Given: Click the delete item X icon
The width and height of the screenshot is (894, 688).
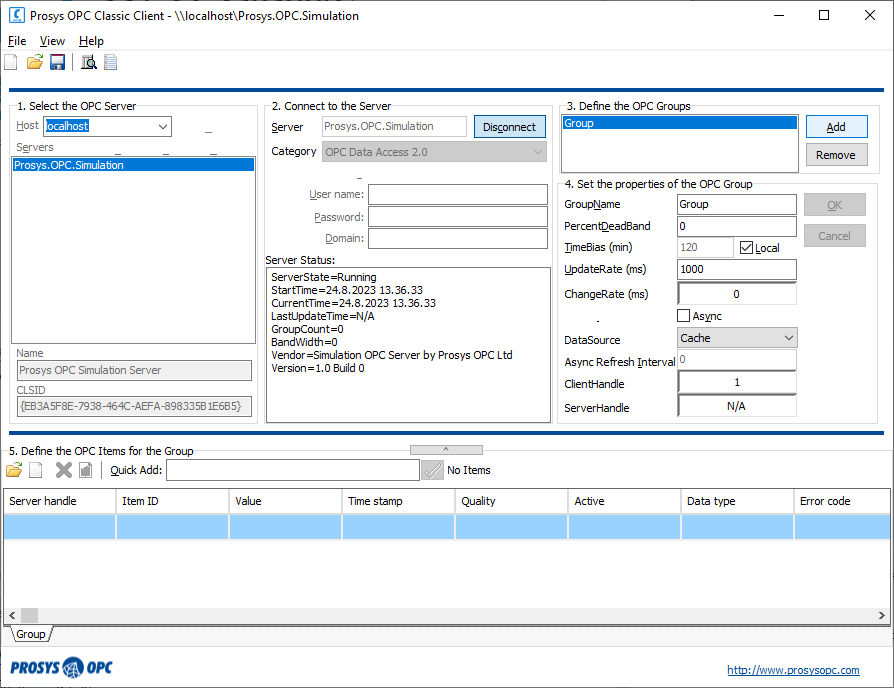Looking at the screenshot, I should pyautogui.click(x=64, y=470).
